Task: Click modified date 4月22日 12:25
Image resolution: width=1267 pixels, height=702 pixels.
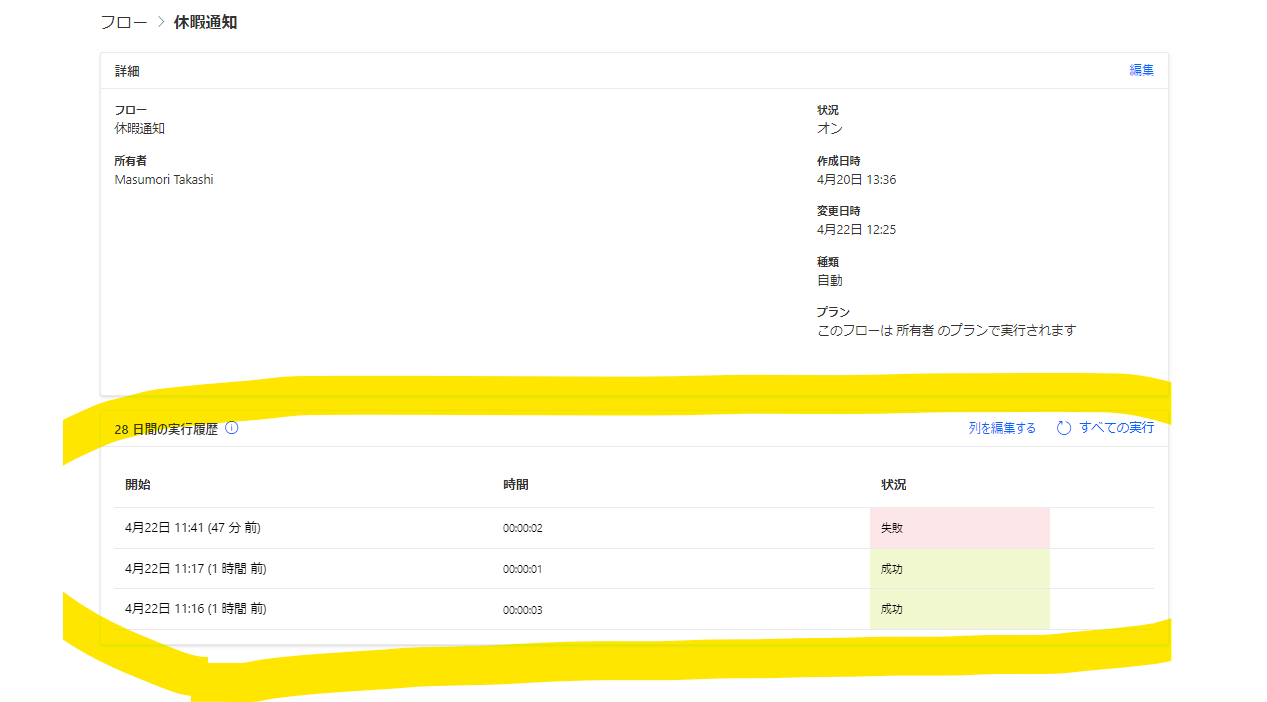Action: (x=856, y=230)
